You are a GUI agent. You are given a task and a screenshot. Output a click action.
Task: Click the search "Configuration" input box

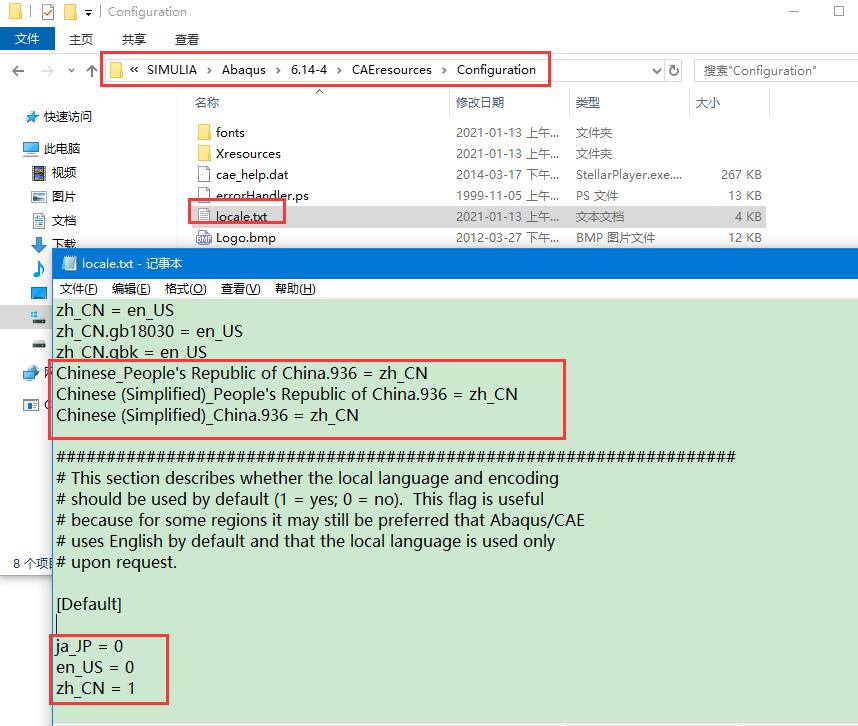(x=770, y=71)
